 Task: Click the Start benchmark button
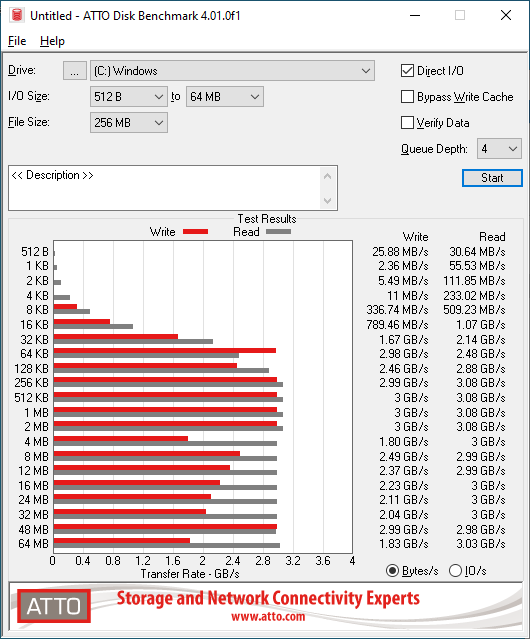[492, 178]
